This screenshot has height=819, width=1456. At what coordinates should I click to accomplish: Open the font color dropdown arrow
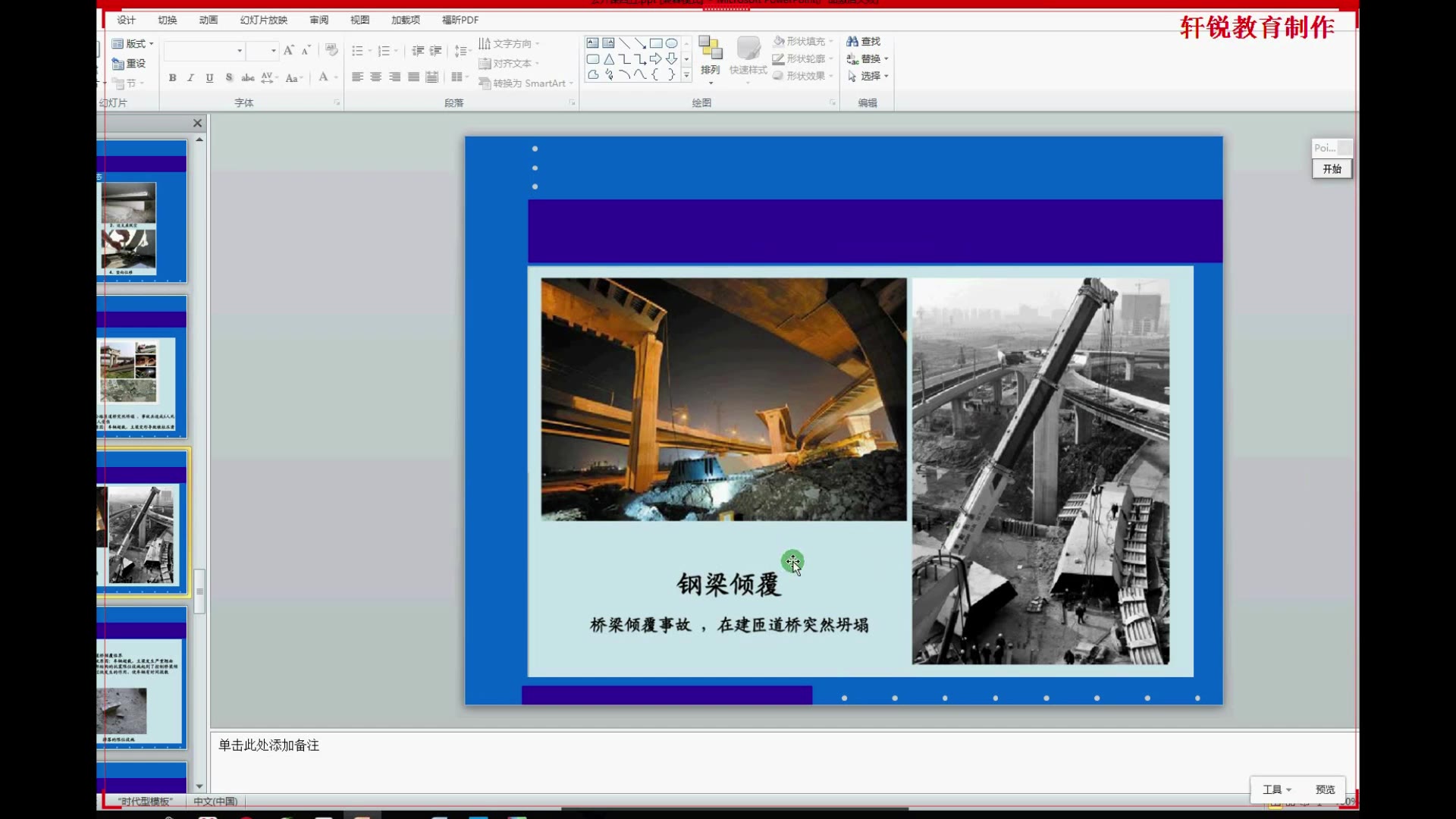pos(336,78)
